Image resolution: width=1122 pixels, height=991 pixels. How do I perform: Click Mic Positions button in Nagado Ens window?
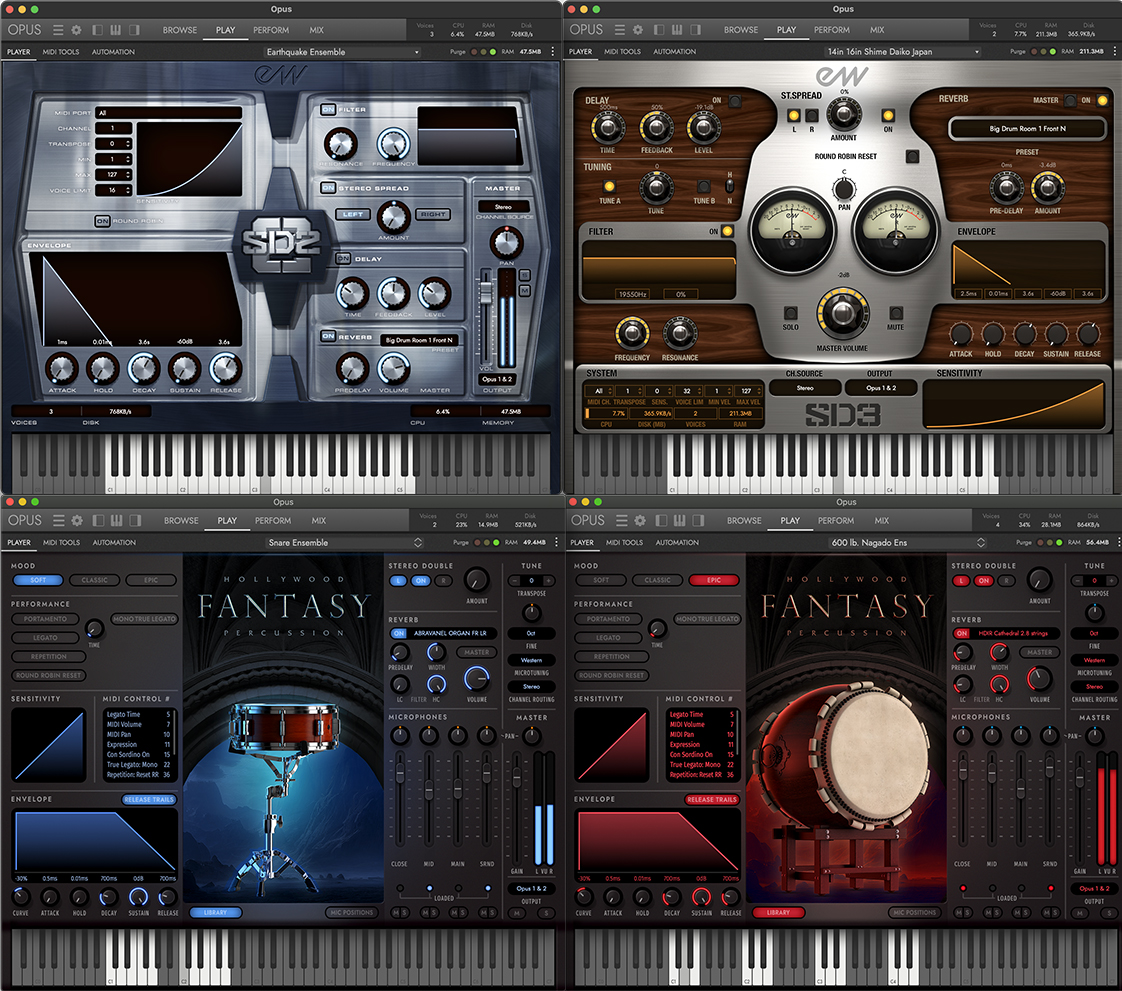point(914,912)
